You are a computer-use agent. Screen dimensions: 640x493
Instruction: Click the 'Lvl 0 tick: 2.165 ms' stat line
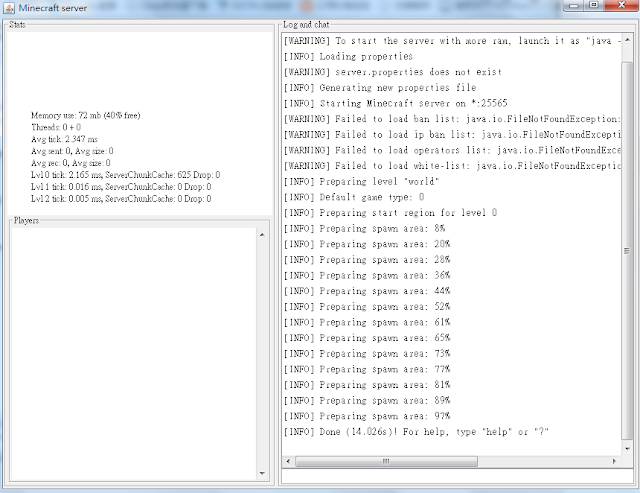(x=126, y=175)
